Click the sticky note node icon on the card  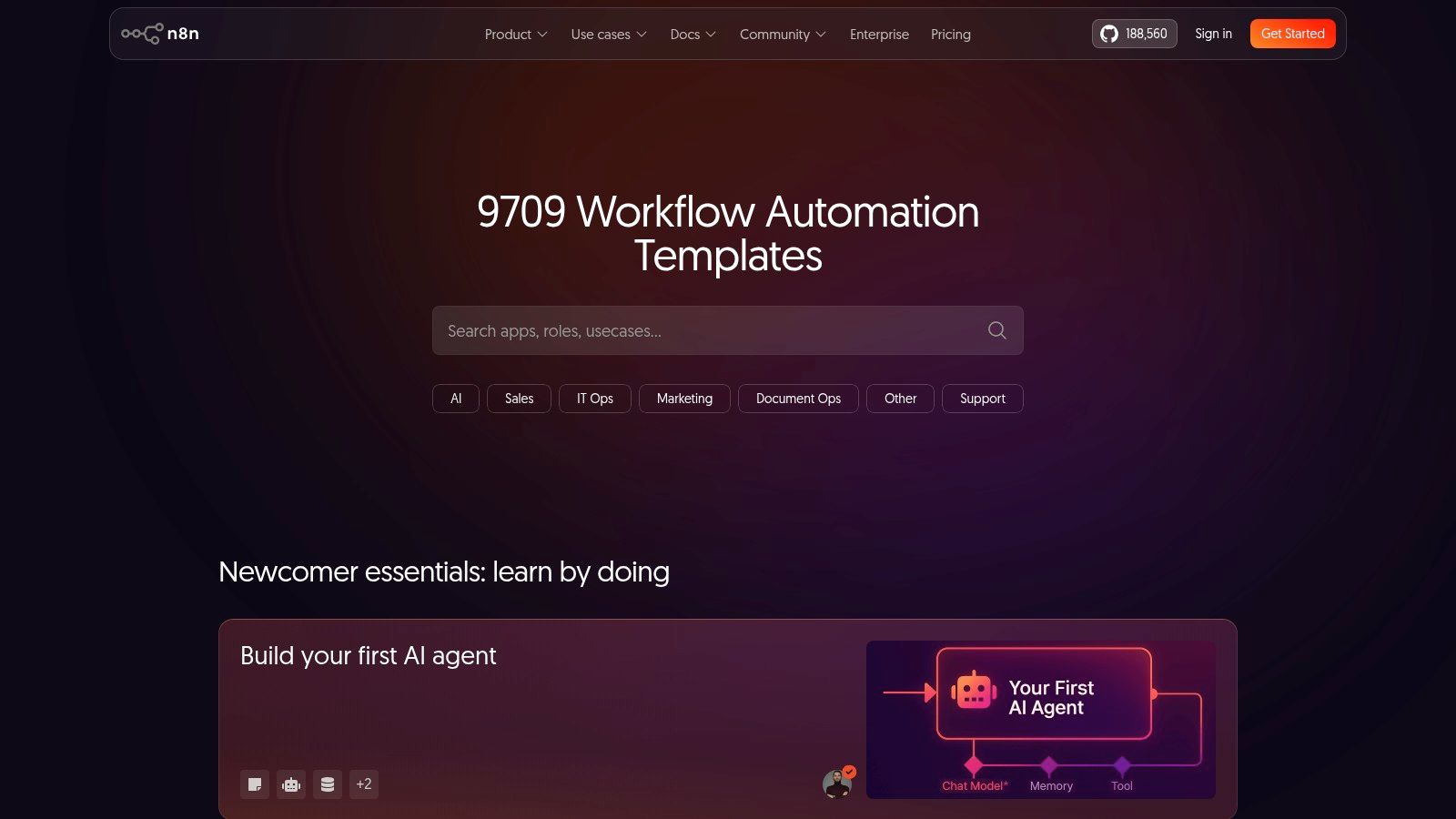[x=255, y=784]
